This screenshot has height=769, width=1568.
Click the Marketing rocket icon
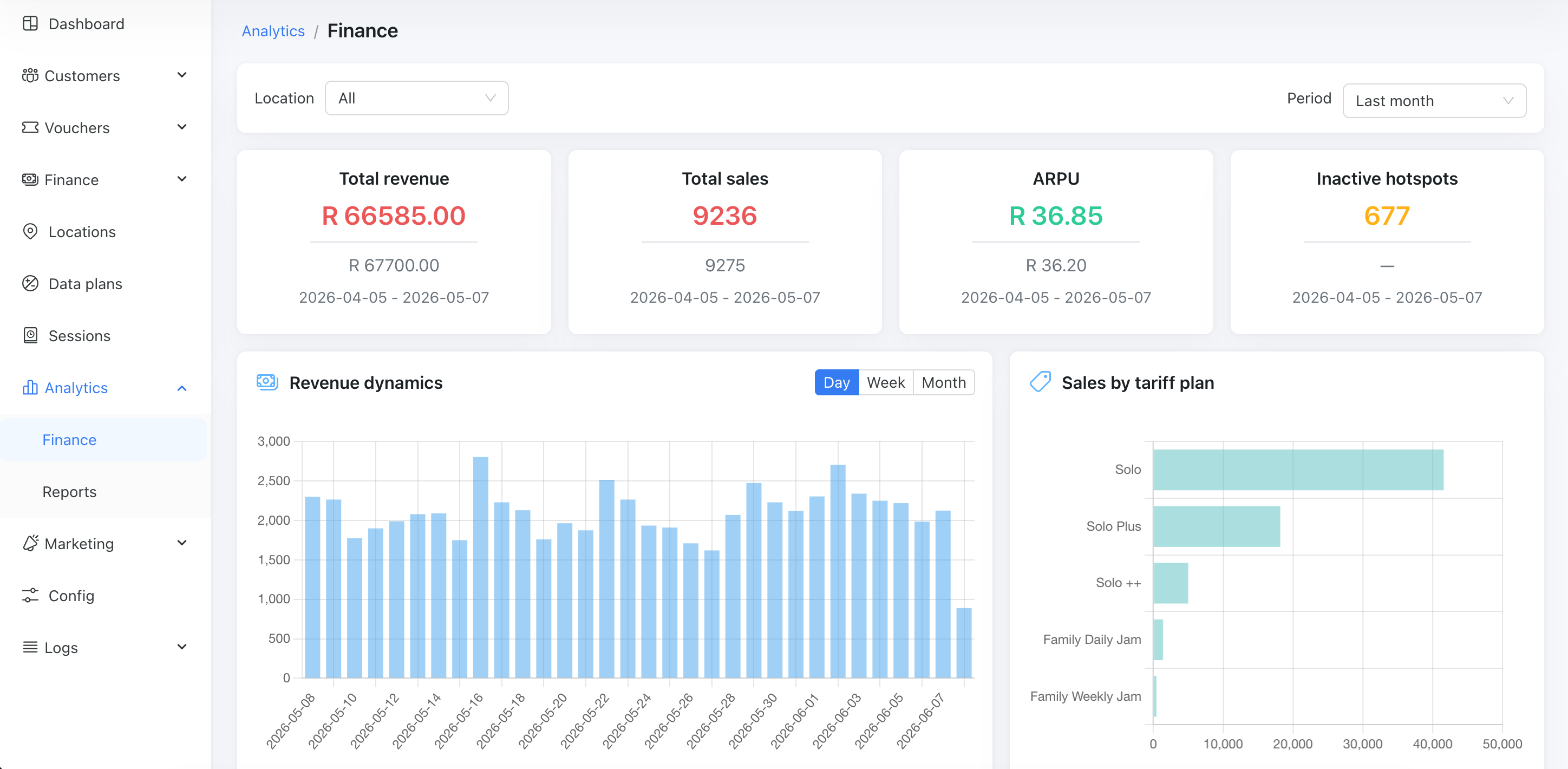[x=30, y=543]
